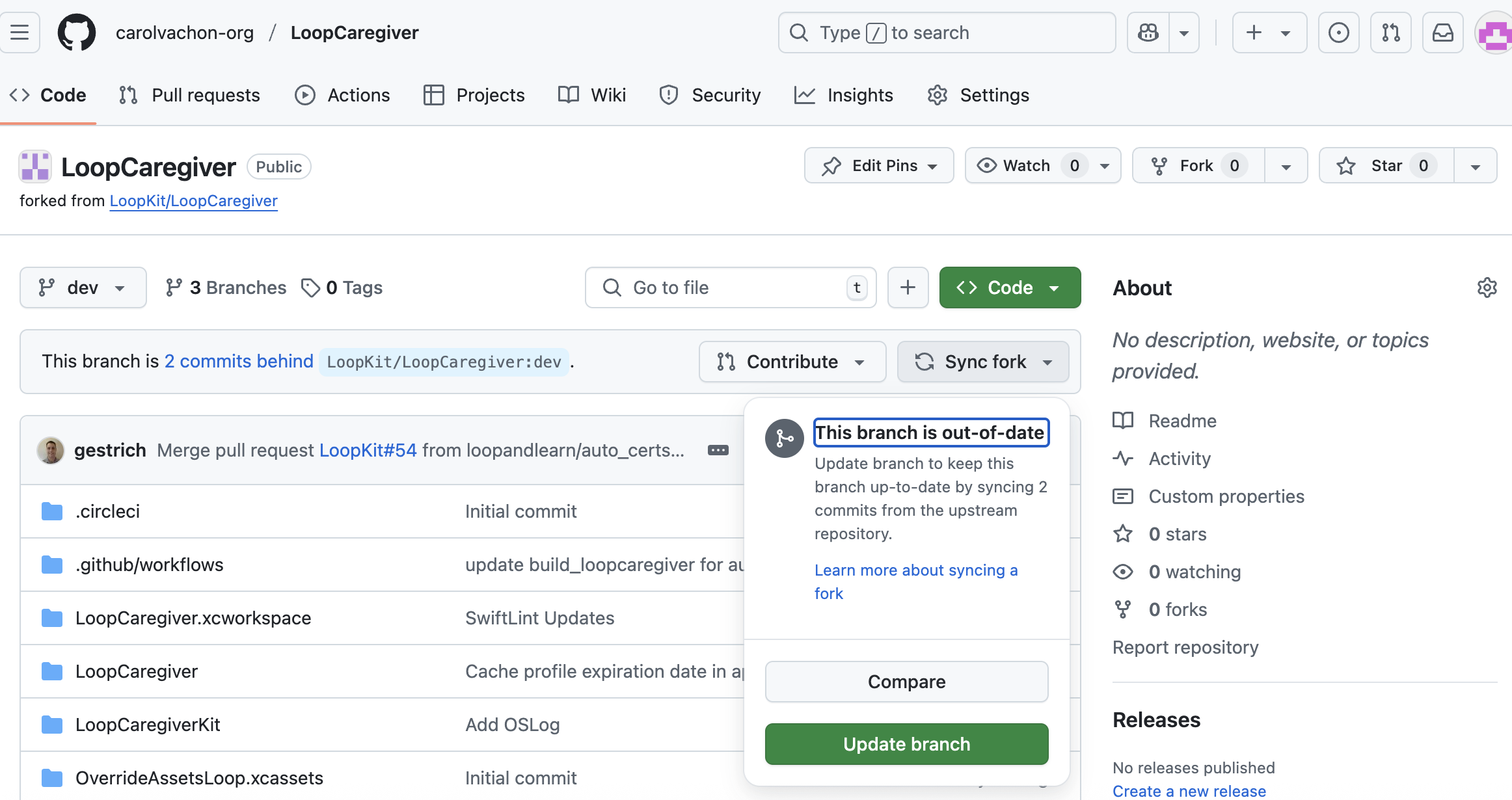Switch to the Settings tab

[978, 95]
